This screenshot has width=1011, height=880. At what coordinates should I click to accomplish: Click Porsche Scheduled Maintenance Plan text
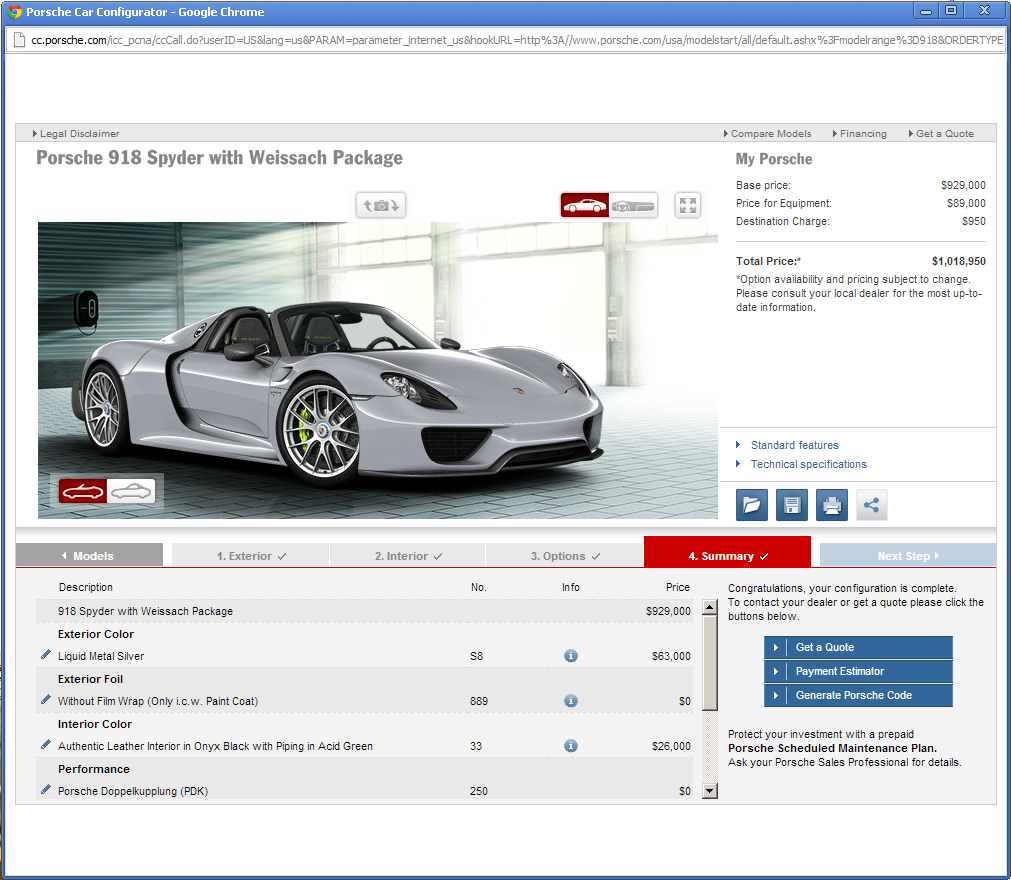(x=832, y=748)
